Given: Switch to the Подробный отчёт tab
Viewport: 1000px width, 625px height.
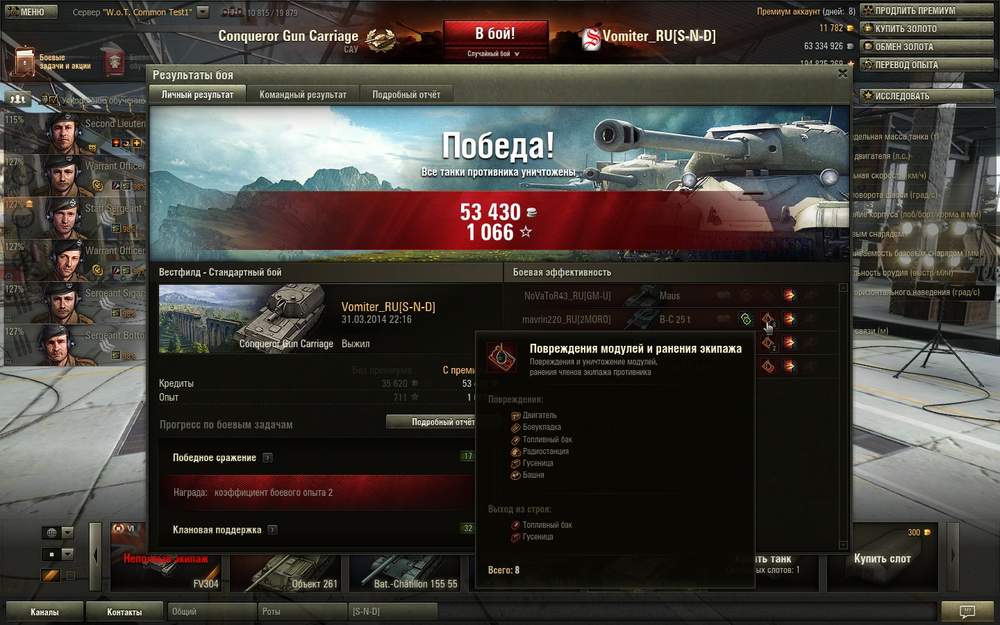Looking at the screenshot, I should point(406,94).
